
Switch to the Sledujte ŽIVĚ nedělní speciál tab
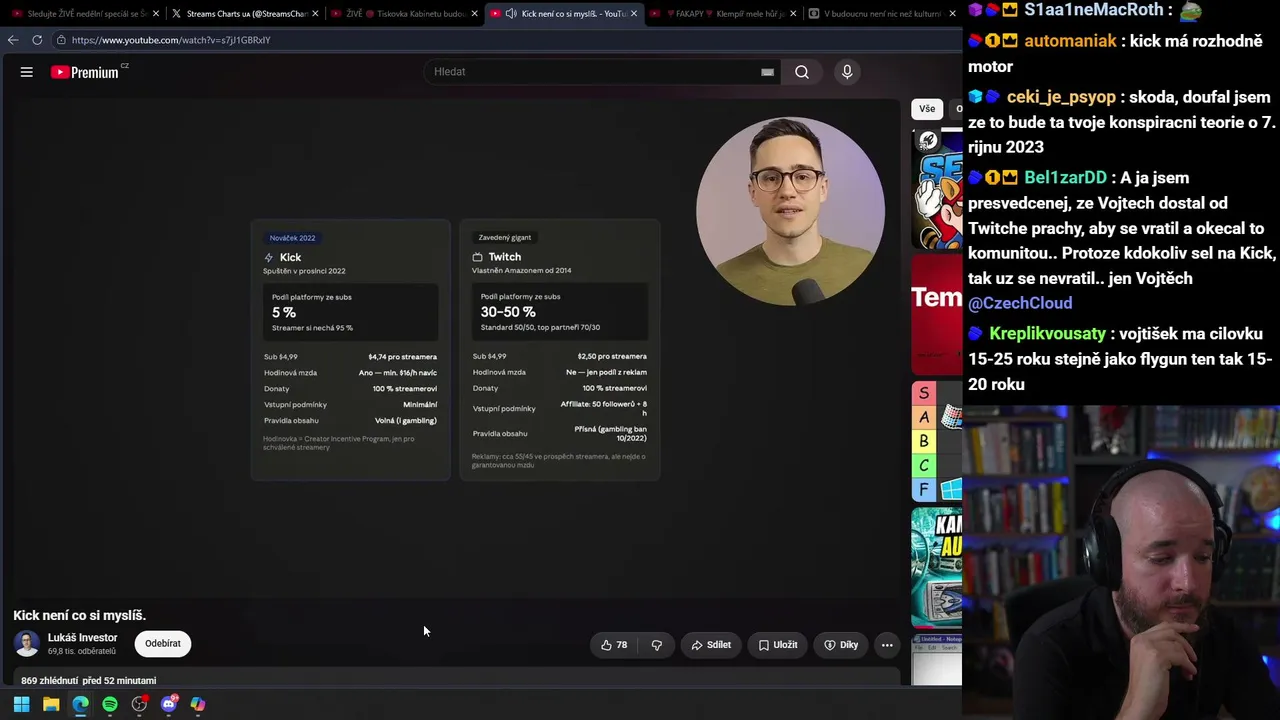(x=86, y=14)
